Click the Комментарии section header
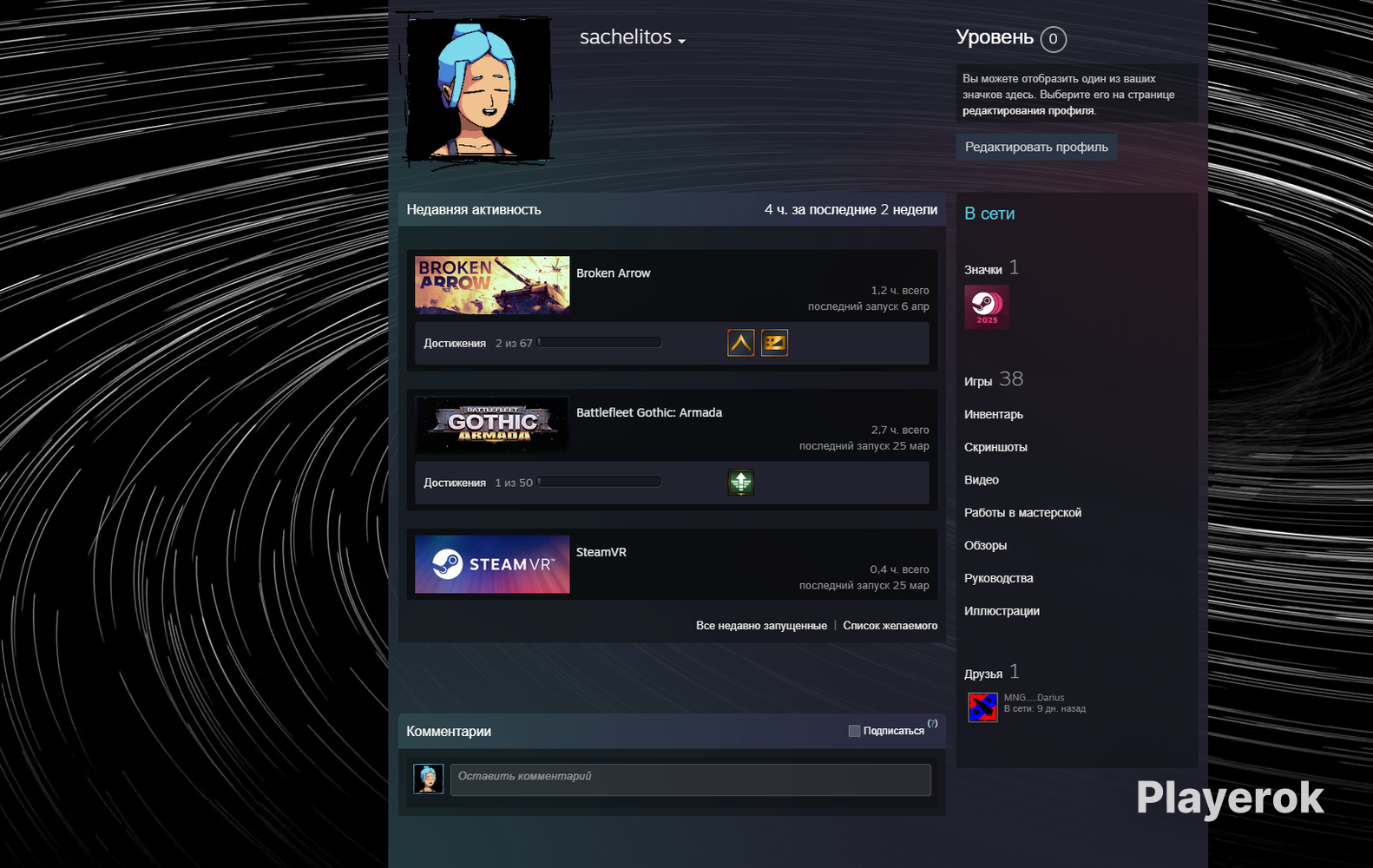The height and width of the screenshot is (868, 1373). pyautogui.click(x=449, y=732)
